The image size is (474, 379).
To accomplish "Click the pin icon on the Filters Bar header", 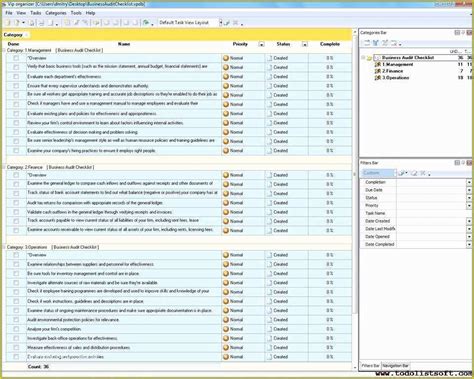I will 463,163.
